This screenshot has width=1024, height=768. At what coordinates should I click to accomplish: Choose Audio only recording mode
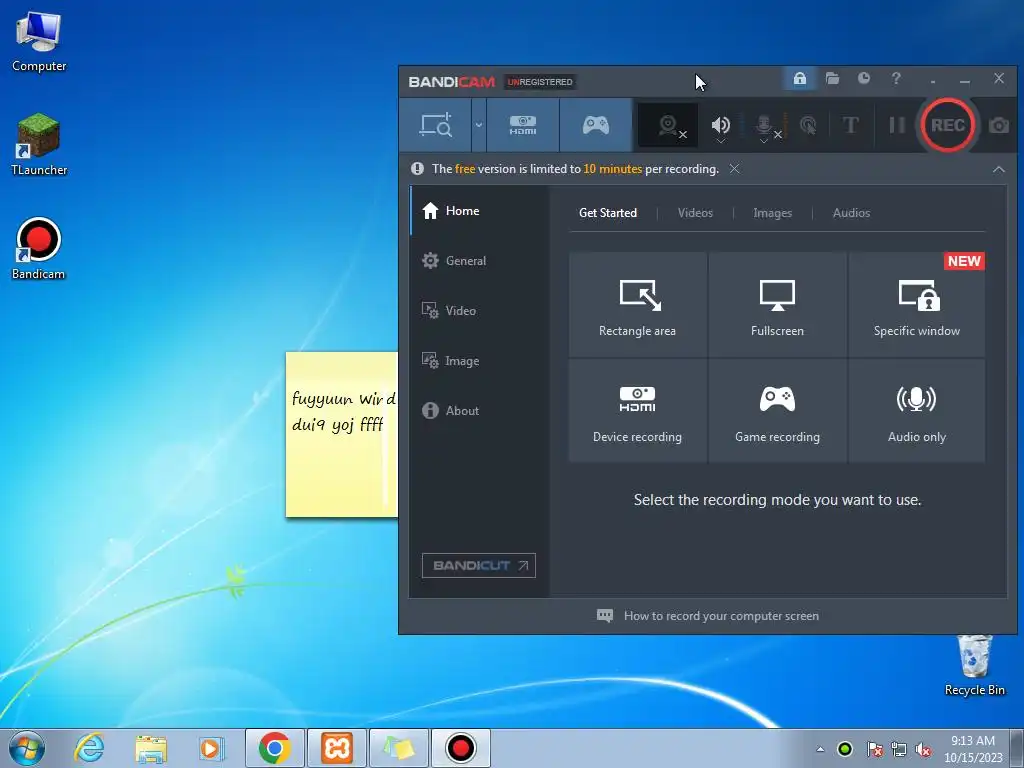(917, 411)
